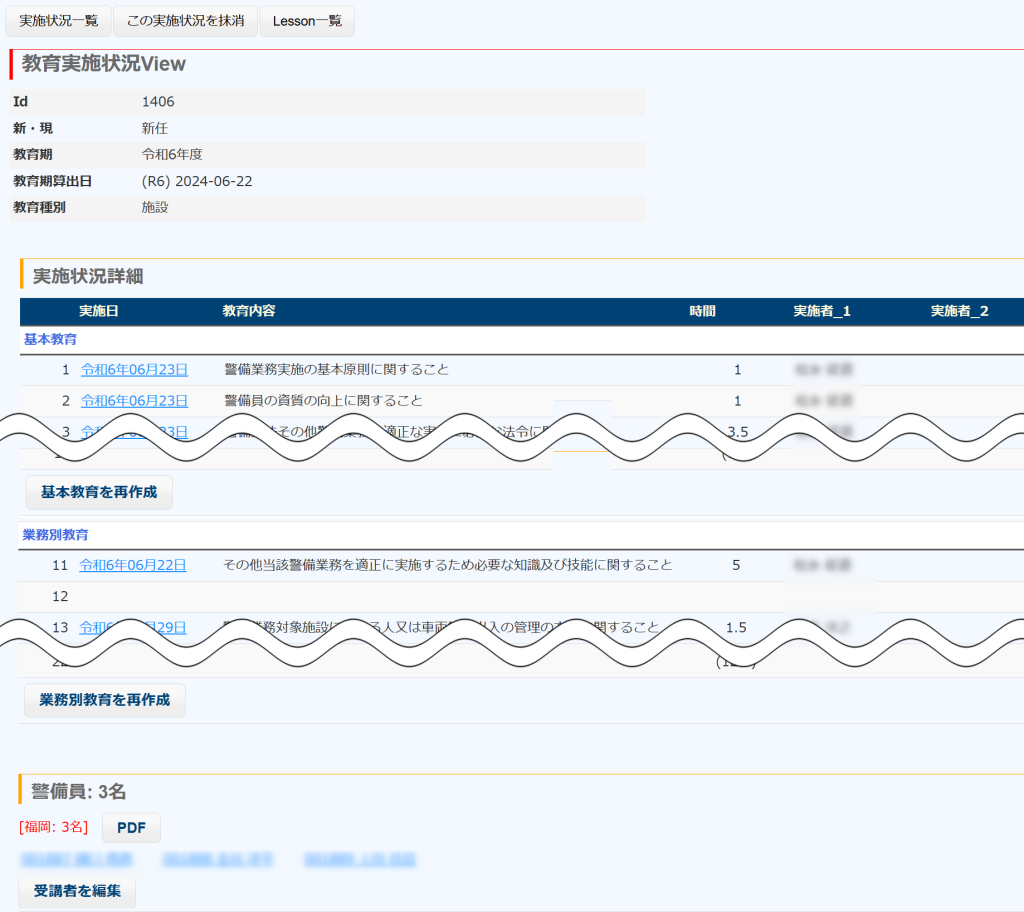Click the 実施者_1 column header

coord(822,311)
